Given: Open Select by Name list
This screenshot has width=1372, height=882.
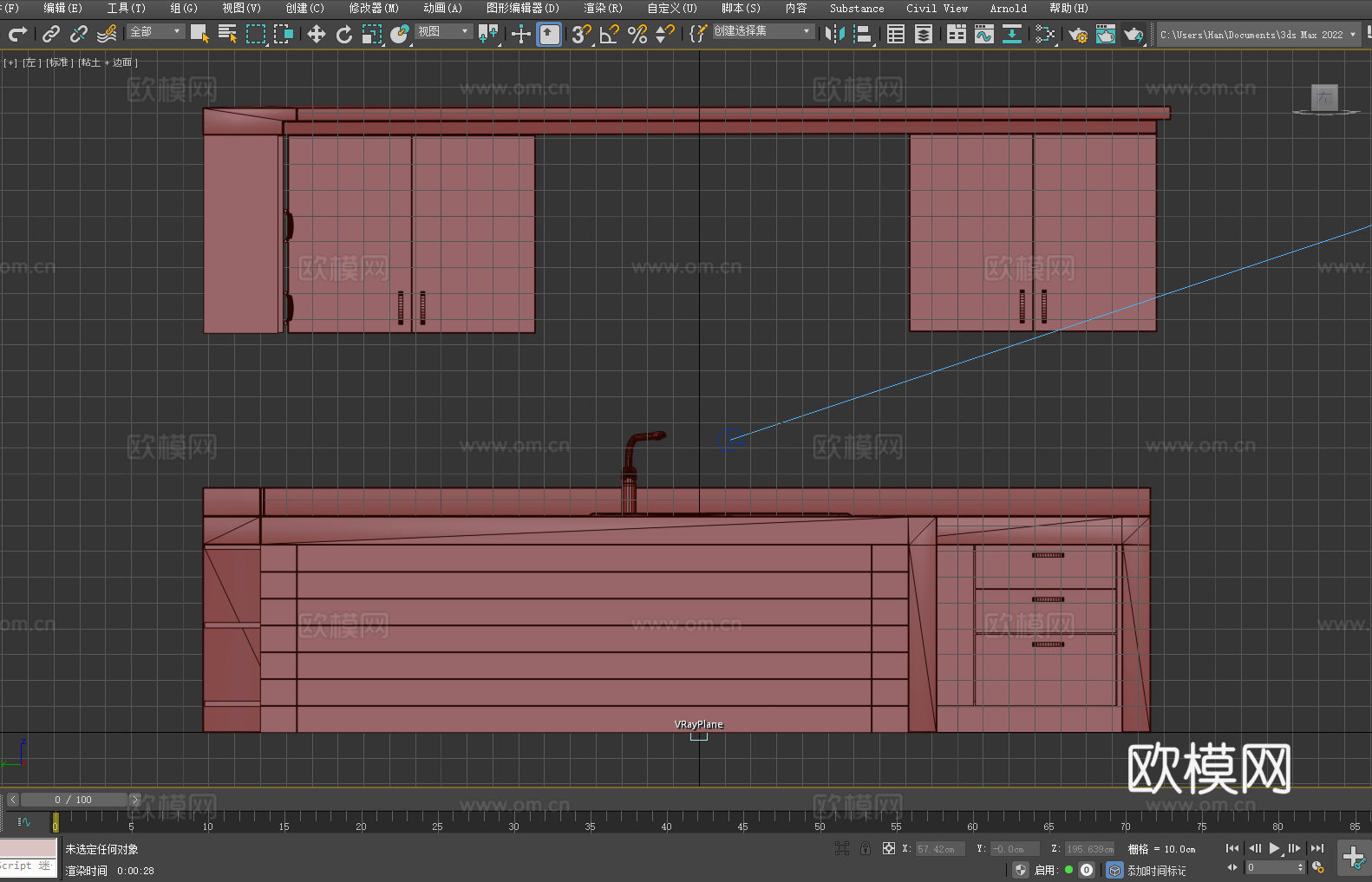Looking at the screenshot, I should [x=227, y=34].
